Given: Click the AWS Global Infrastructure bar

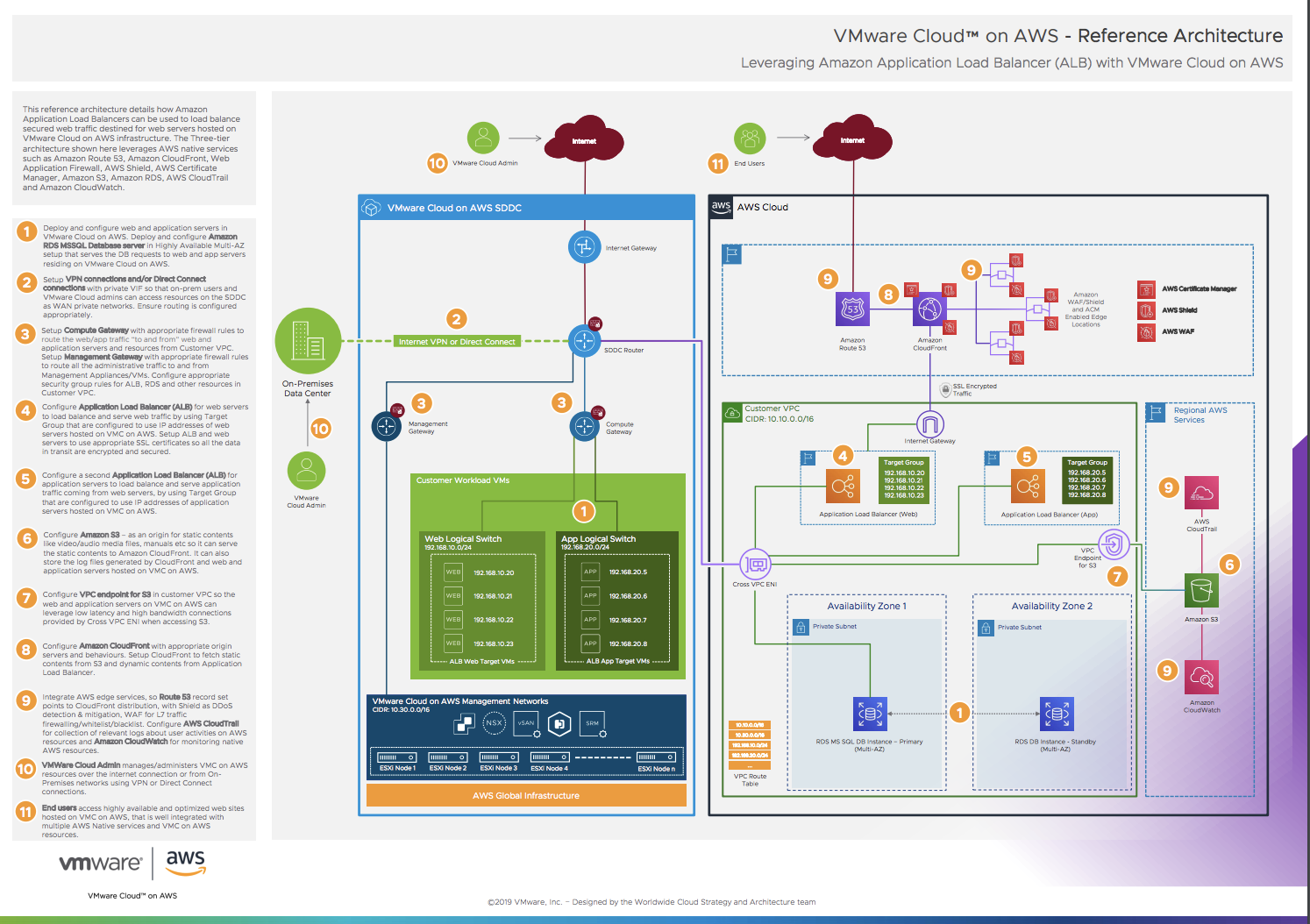Looking at the screenshot, I should (x=526, y=795).
